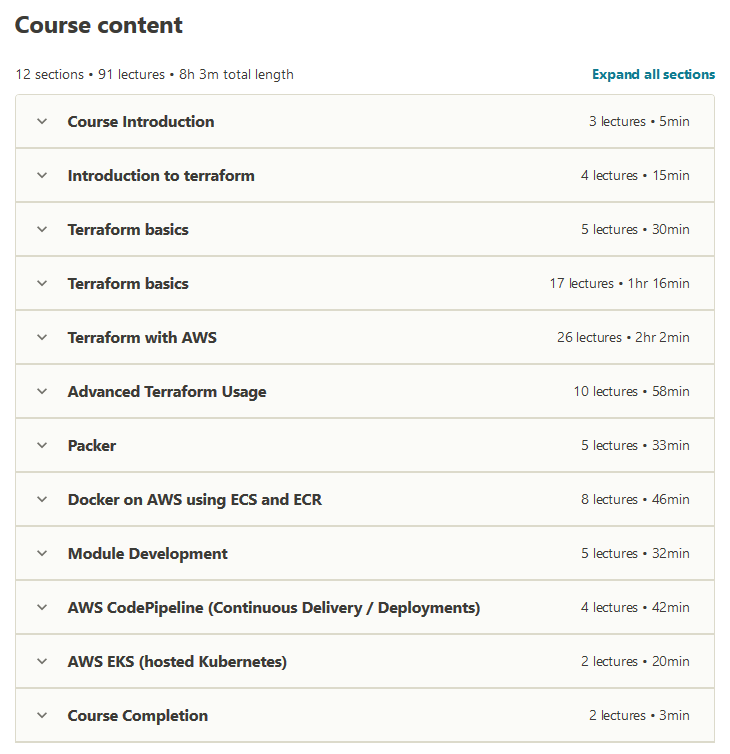Click the "Module Development" section title
Viewport: 730px width, 754px height.
(148, 553)
